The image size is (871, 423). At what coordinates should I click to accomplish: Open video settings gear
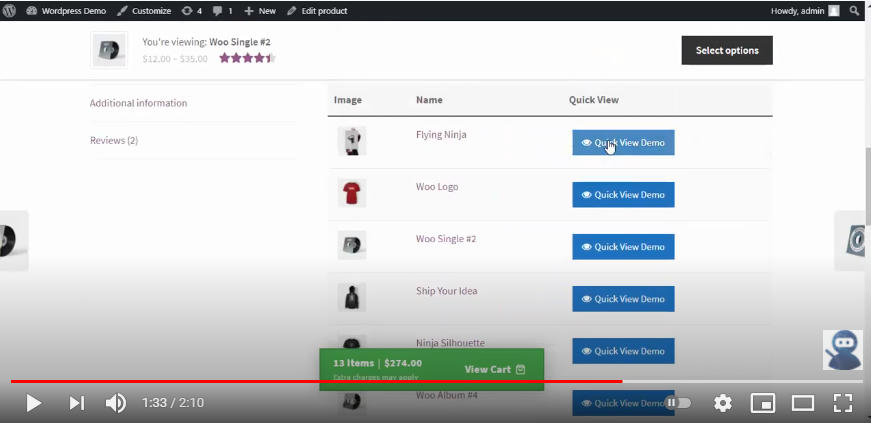723,403
